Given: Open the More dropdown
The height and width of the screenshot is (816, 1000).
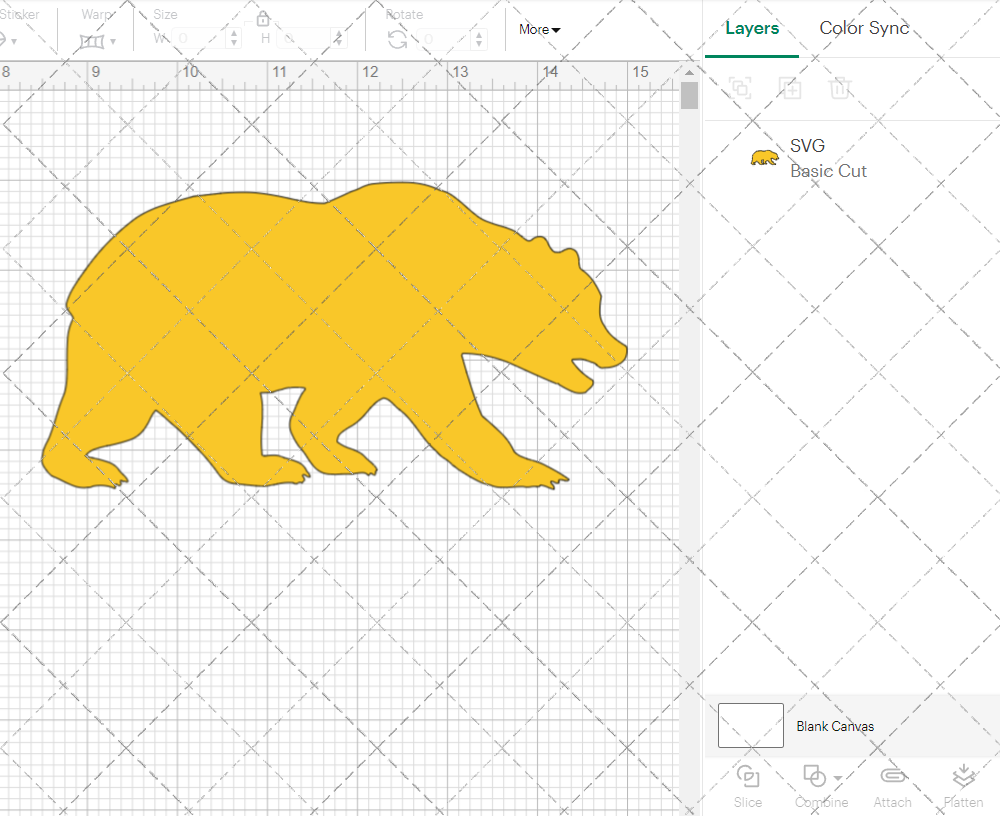Looking at the screenshot, I should coord(538,30).
